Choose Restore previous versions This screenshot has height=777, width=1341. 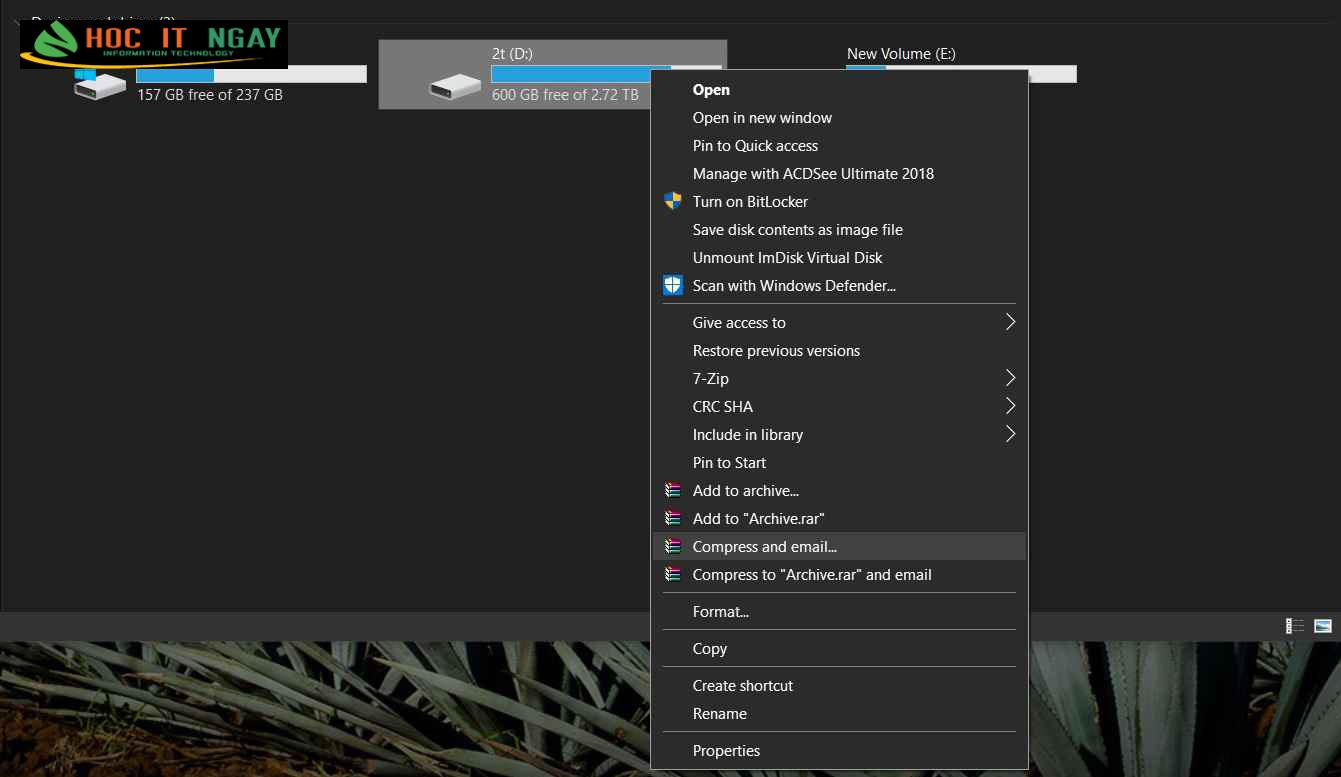(x=839, y=351)
